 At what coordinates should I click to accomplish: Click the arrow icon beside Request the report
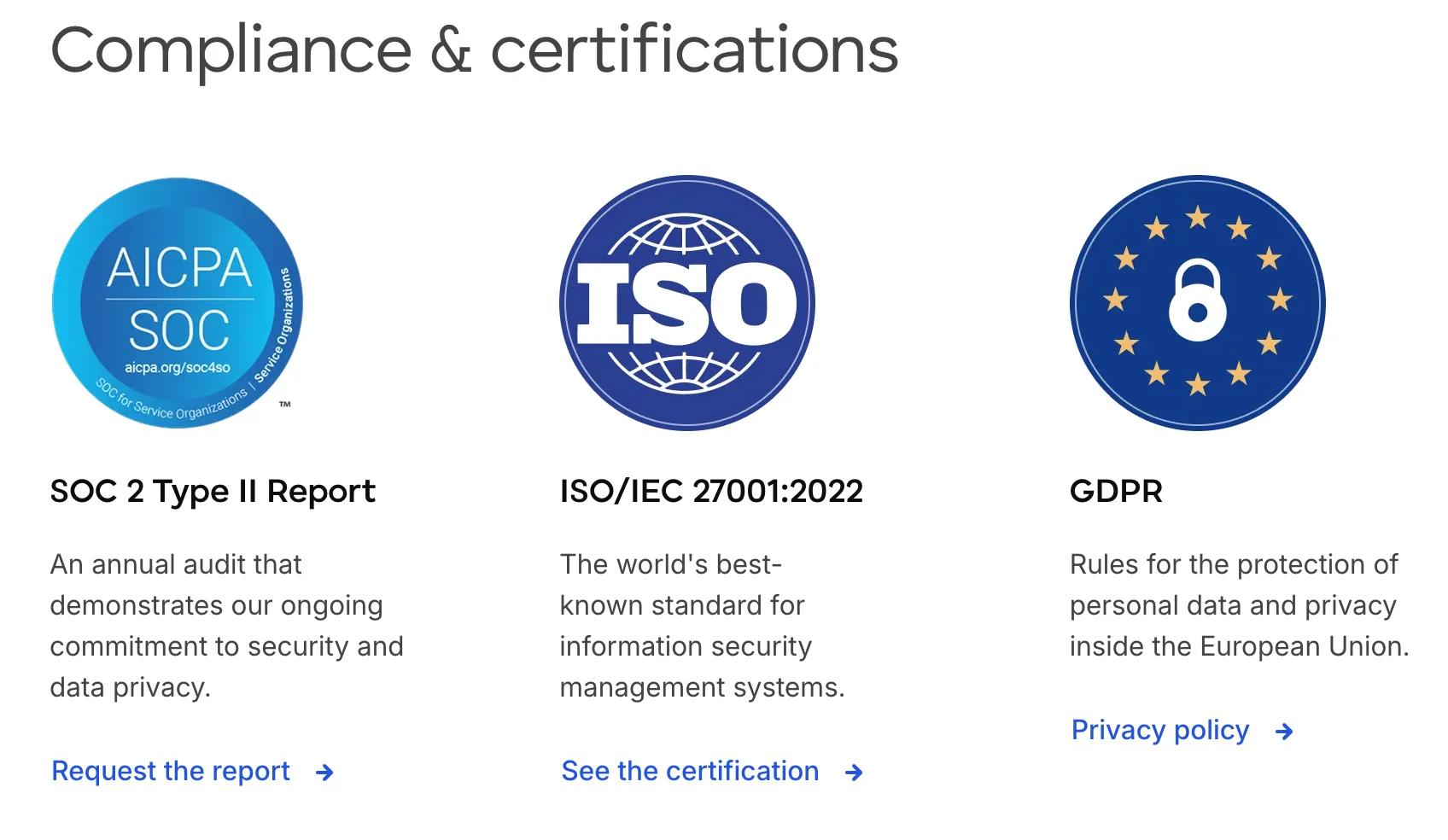(324, 773)
